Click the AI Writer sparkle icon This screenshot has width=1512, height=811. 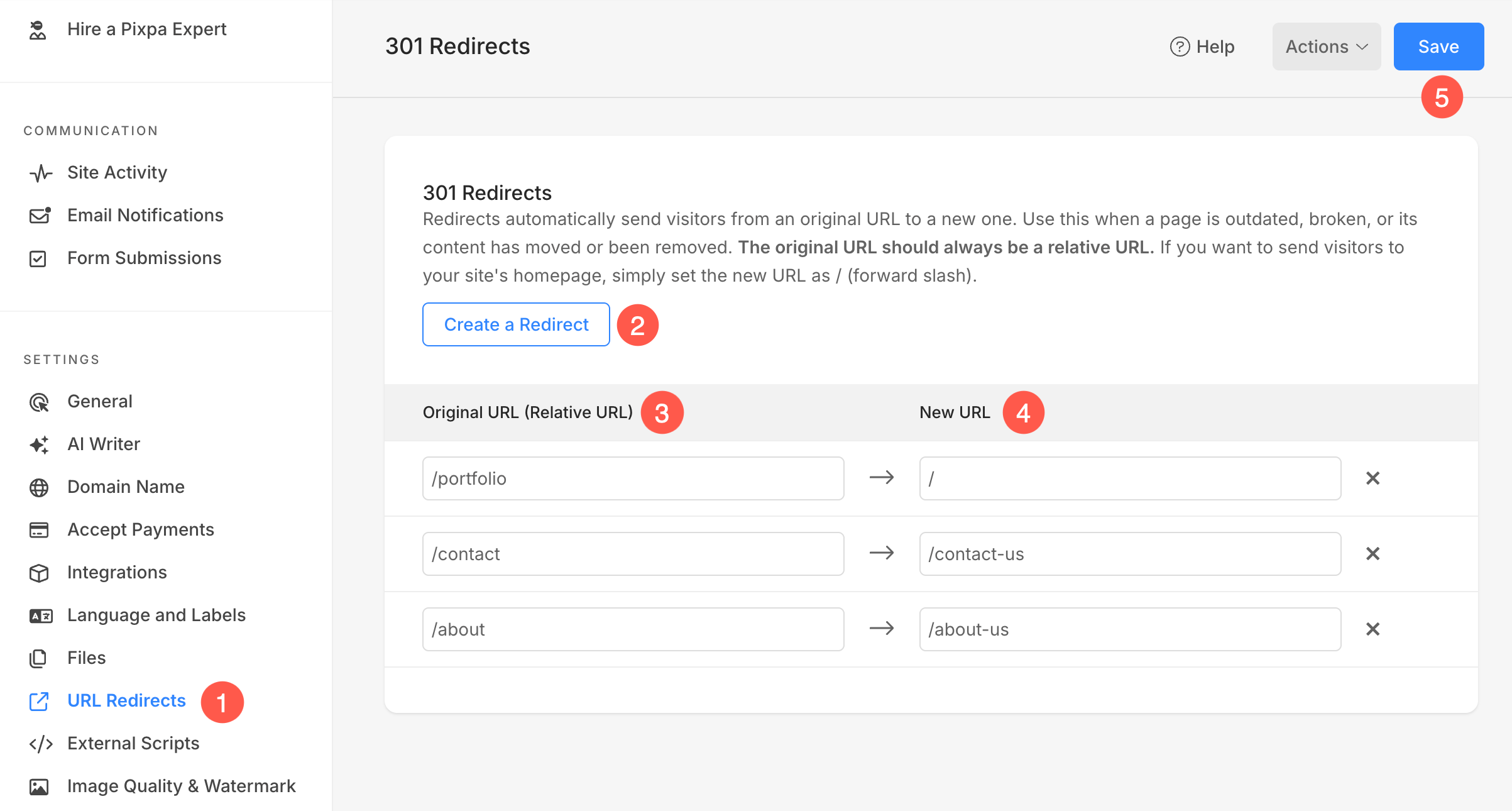pyautogui.click(x=39, y=444)
